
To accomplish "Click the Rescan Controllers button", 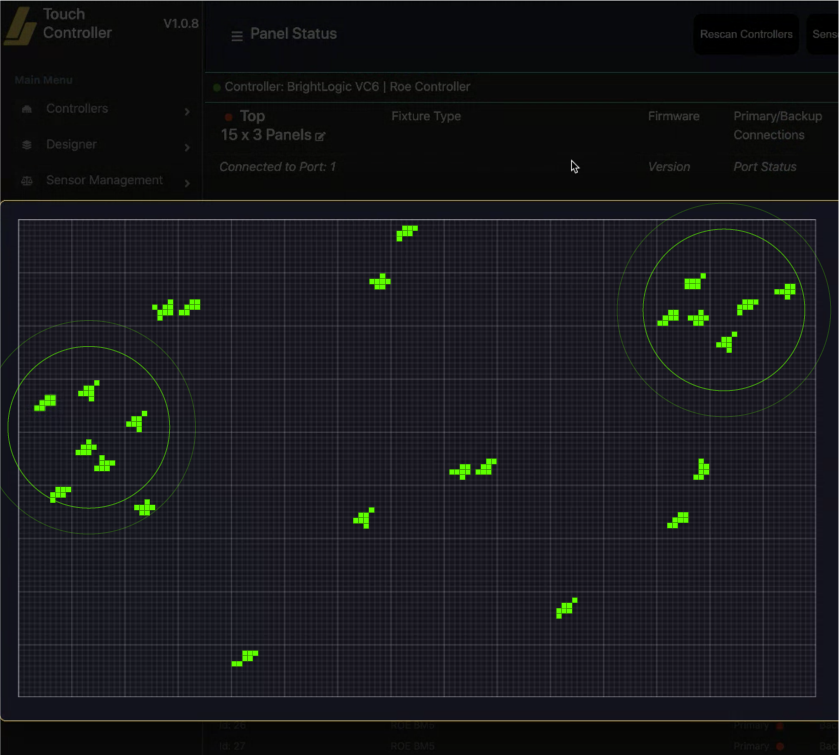I will coord(745,33).
